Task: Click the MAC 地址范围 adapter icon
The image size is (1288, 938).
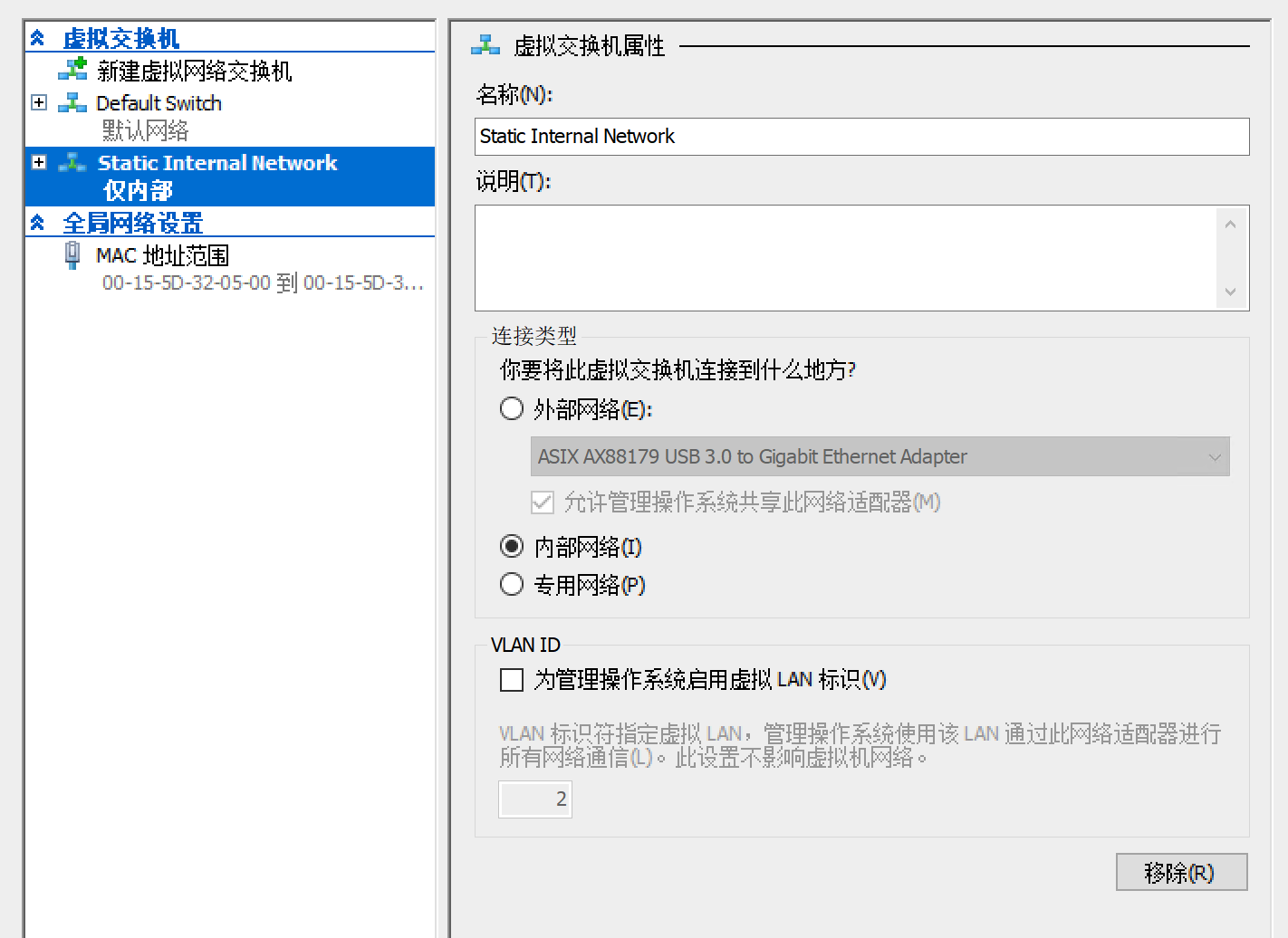Action: pyautogui.click(x=72, y=255)
